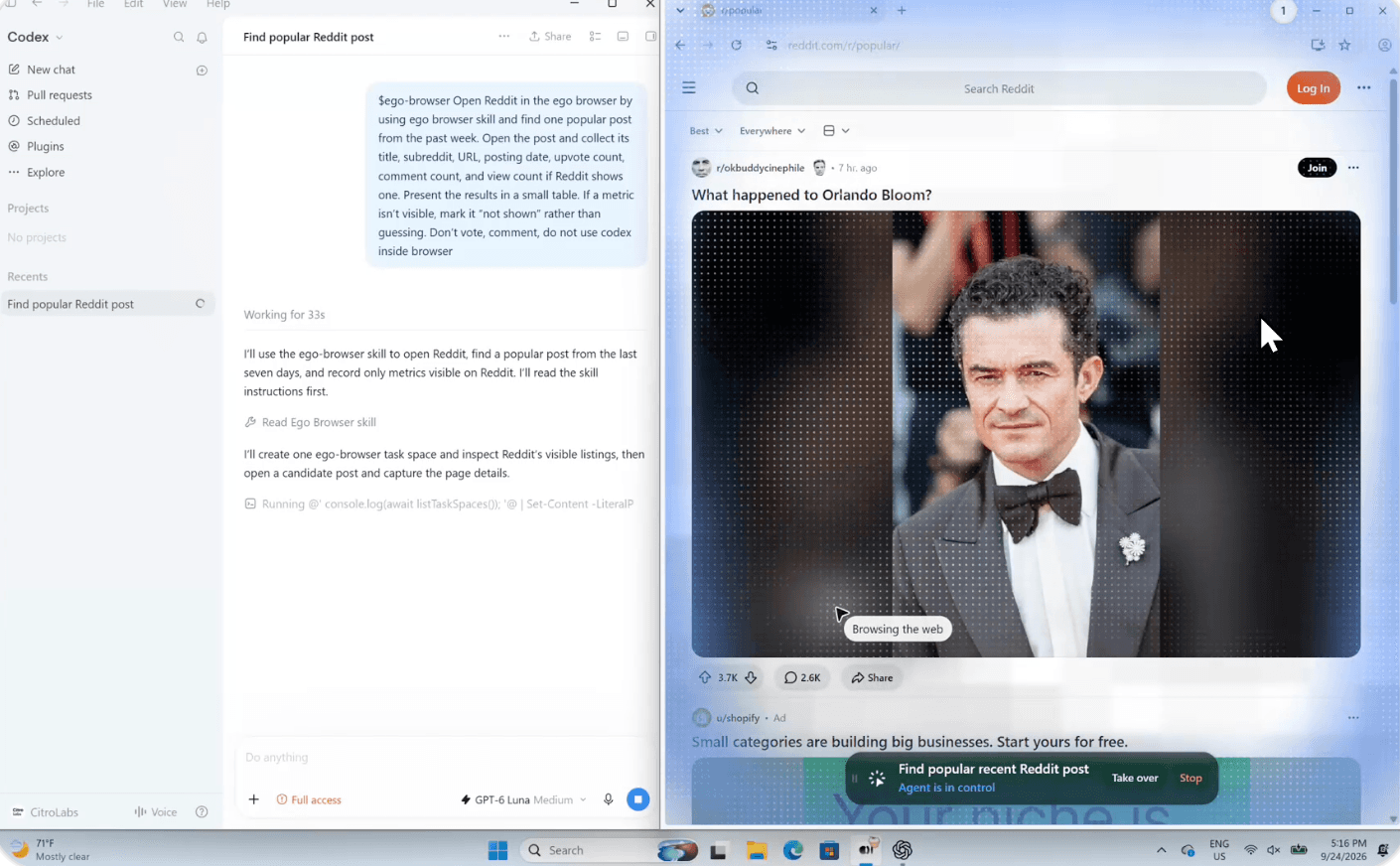
Task: Open the Reddit hamburger menu
Action: [x=689, y=88]
